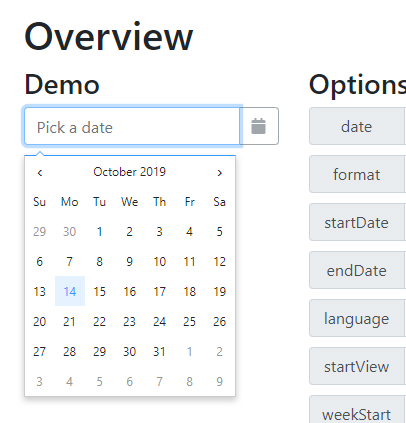Advance to next month with right arrow

point(219,172)
